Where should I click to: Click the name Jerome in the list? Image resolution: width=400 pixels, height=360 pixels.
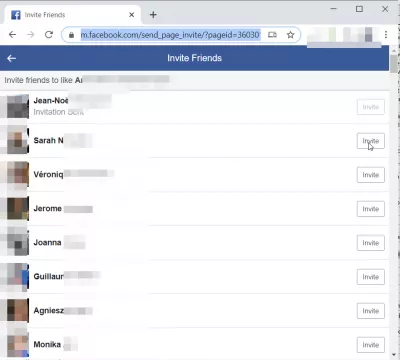[48, 209]
